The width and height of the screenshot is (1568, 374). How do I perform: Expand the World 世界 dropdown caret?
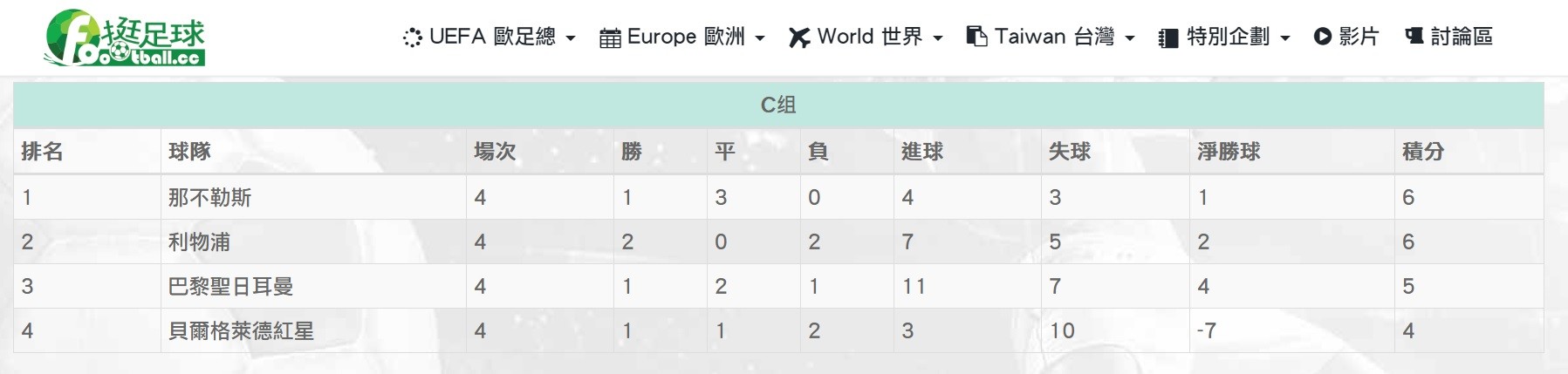(x=938, y=38)
